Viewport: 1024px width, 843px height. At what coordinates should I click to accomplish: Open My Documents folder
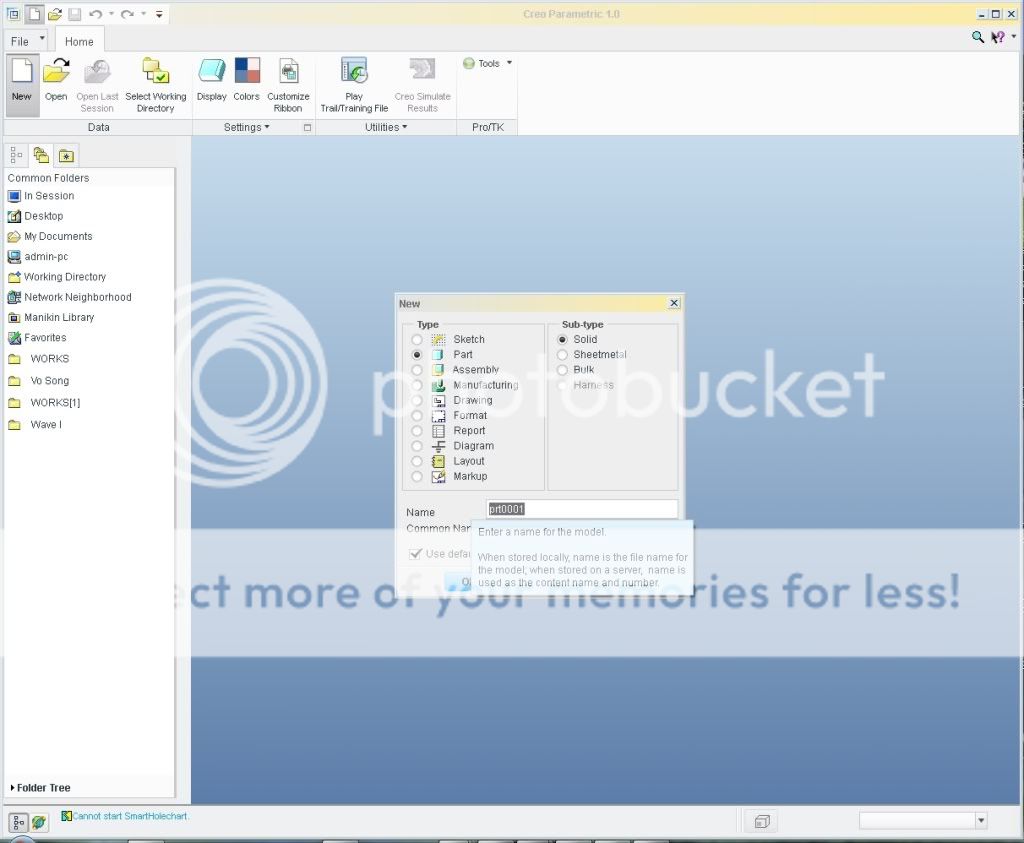click(50, 236)
